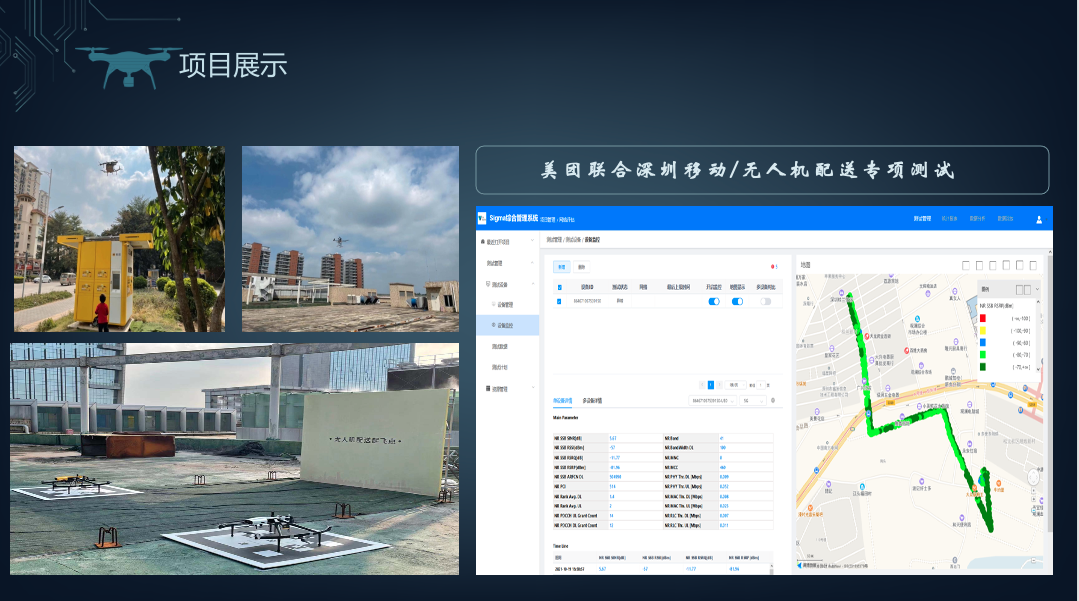Image resolution: width=1079 pixels, height=601 pixels.
Task: Click page 1 in pagination
Action: [711, 385]
